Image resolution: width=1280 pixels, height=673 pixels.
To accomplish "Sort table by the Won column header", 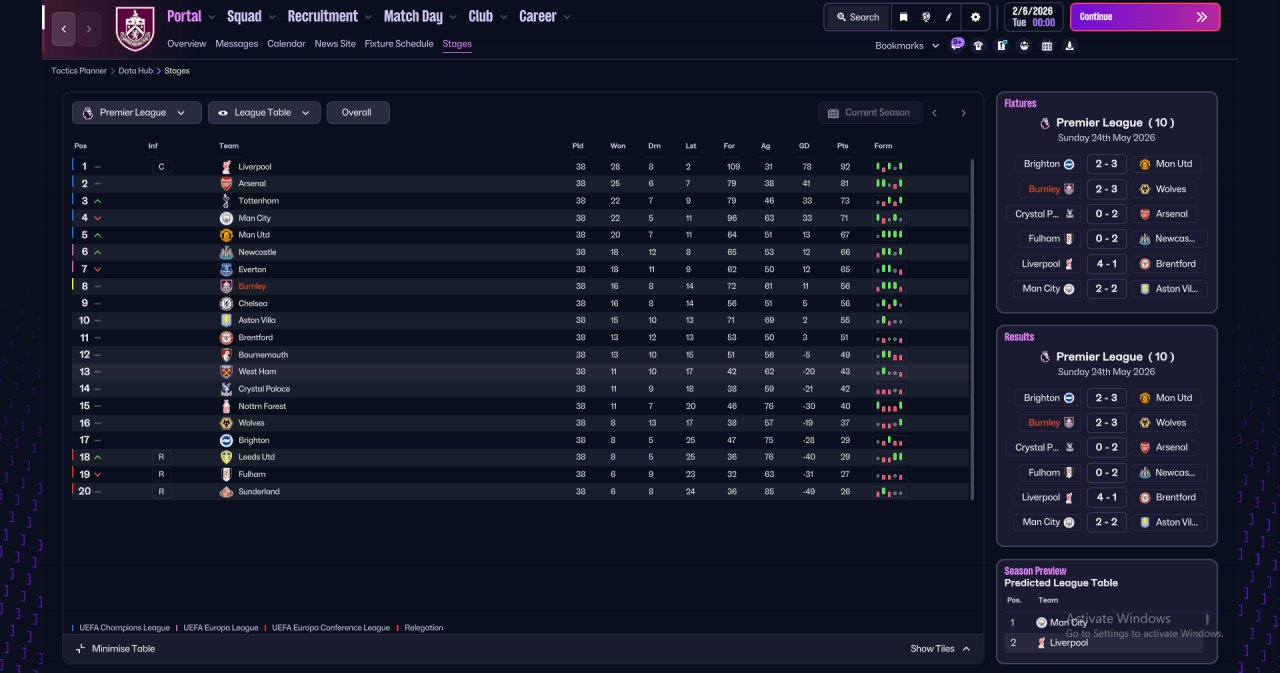I will [618, 146].
